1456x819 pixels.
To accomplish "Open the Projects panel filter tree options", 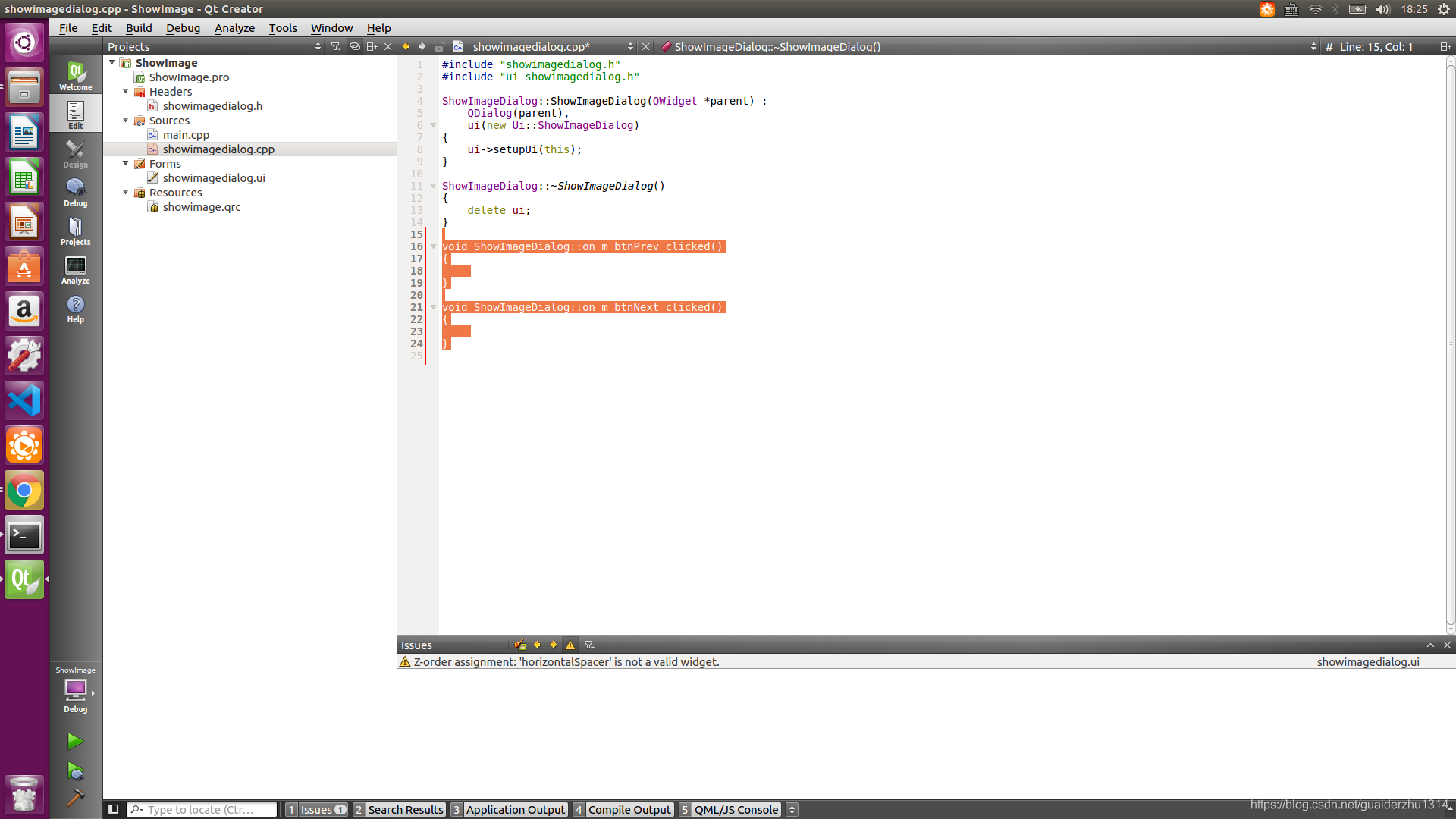I will click(336, 46).
